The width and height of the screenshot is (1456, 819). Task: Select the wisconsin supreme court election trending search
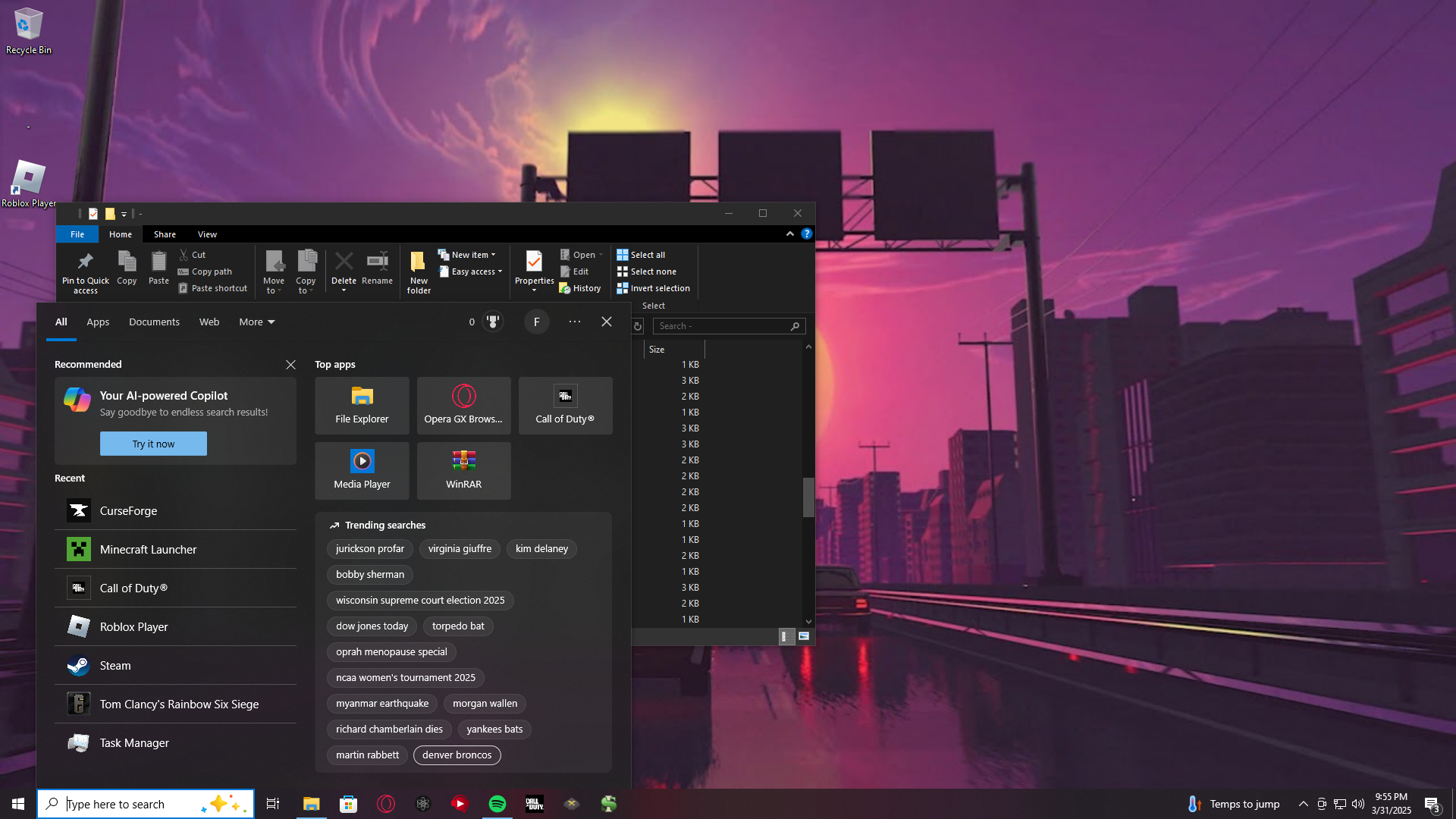(x=420, y=601)
